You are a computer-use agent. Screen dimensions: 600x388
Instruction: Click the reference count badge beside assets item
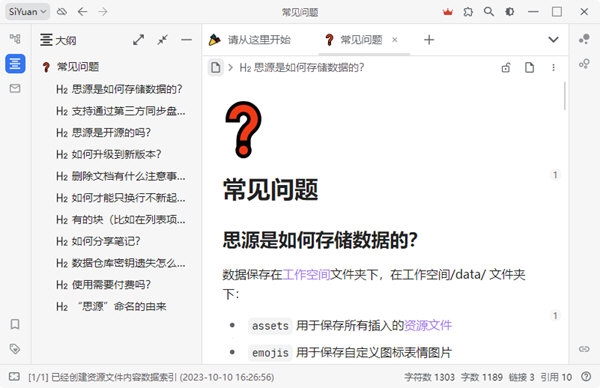[555, 315]
